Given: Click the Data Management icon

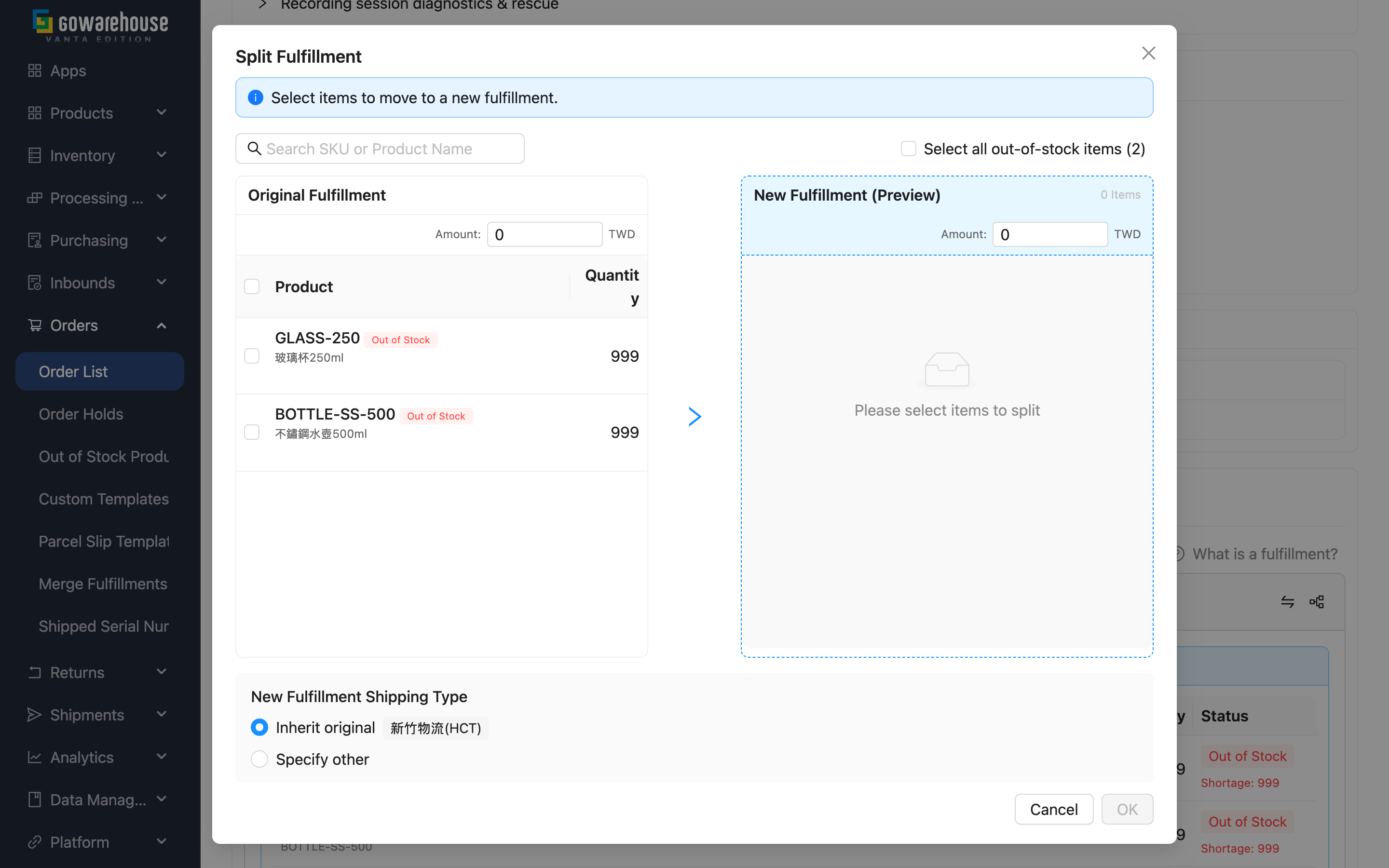Looking at the screenshot, I should 34,800.
